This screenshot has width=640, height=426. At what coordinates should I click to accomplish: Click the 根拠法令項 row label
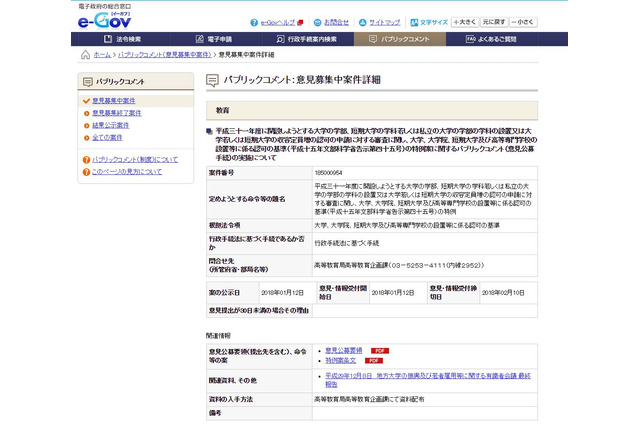tap(224, 225)
